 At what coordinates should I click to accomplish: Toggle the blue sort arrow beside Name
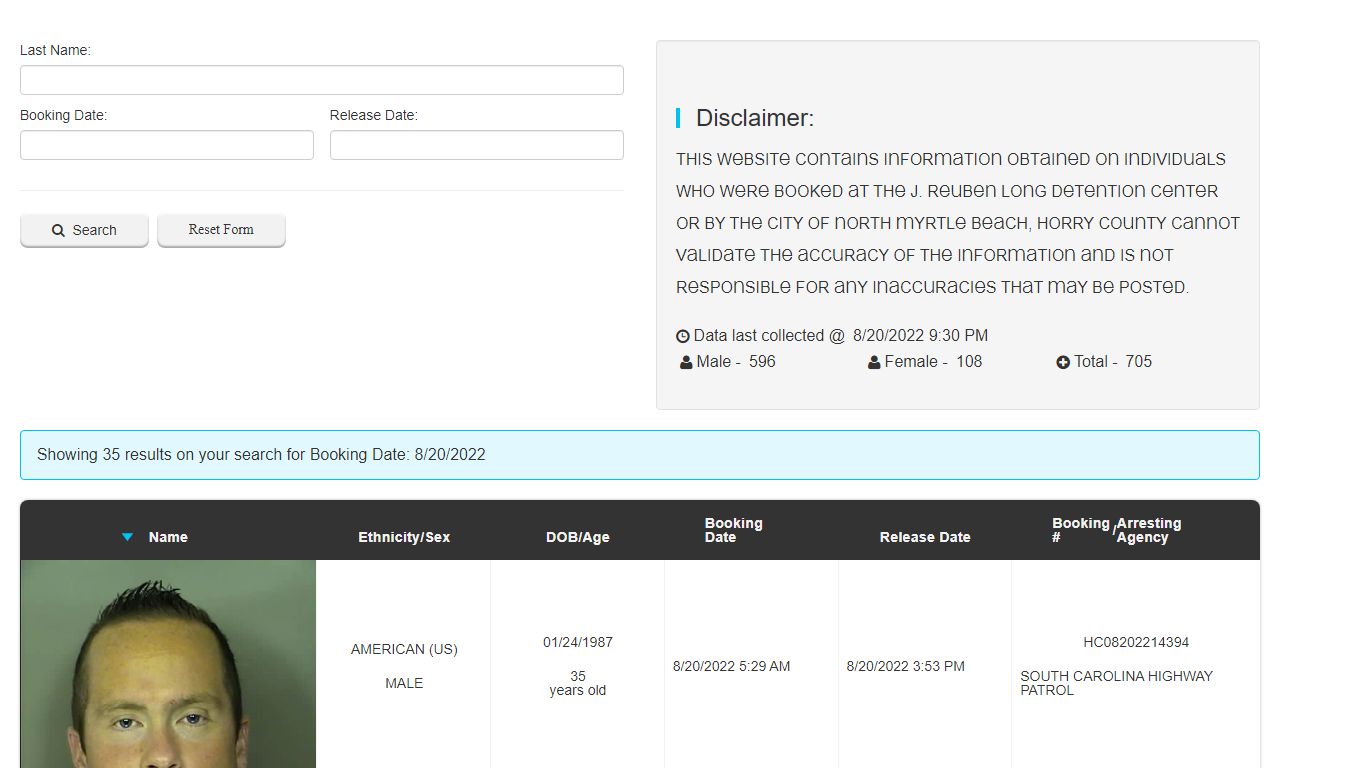pos(127,537)
